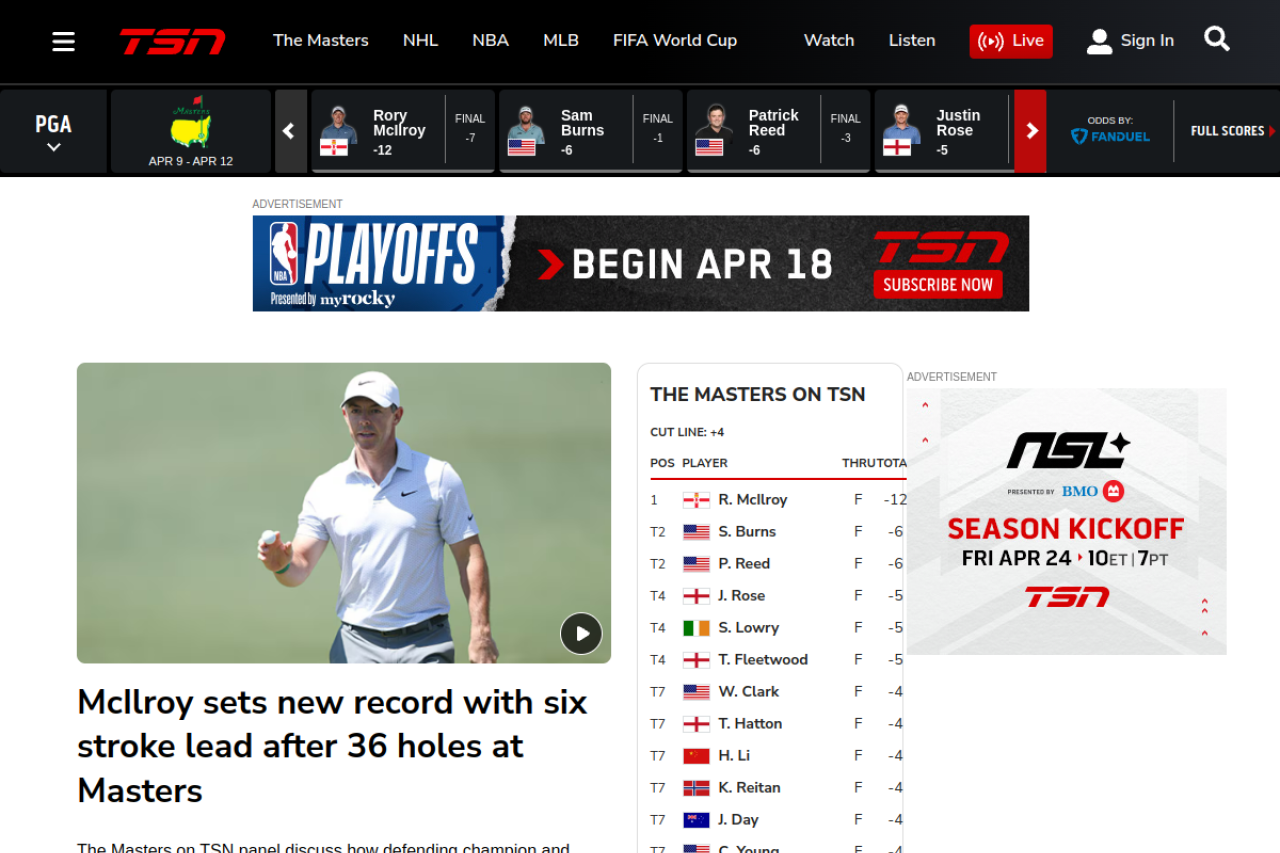Open the search magnifier icon

coord(1216,40)
